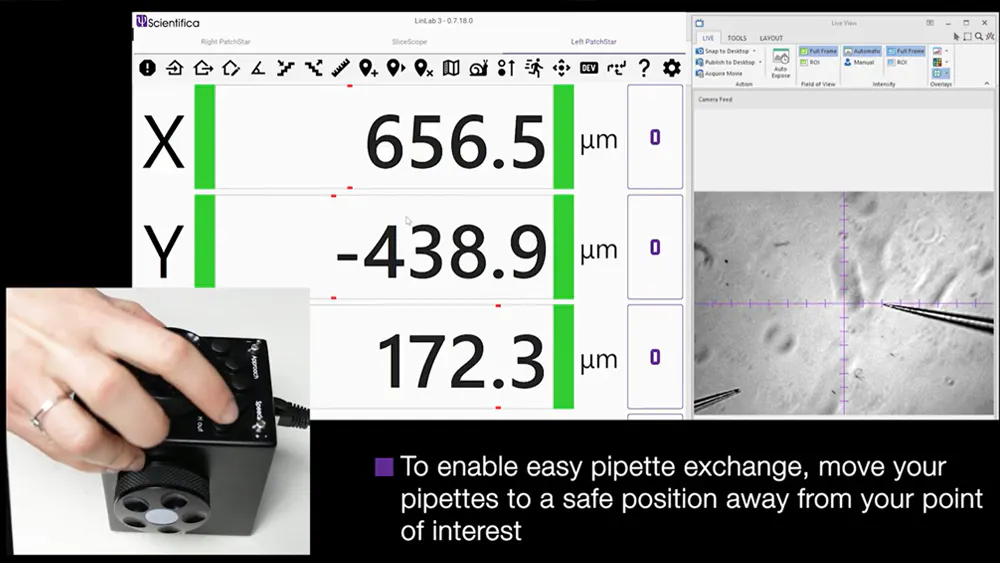The image size is (1000, 563).
Task: Click the snail slow speed icon
Action: [478, 68]
